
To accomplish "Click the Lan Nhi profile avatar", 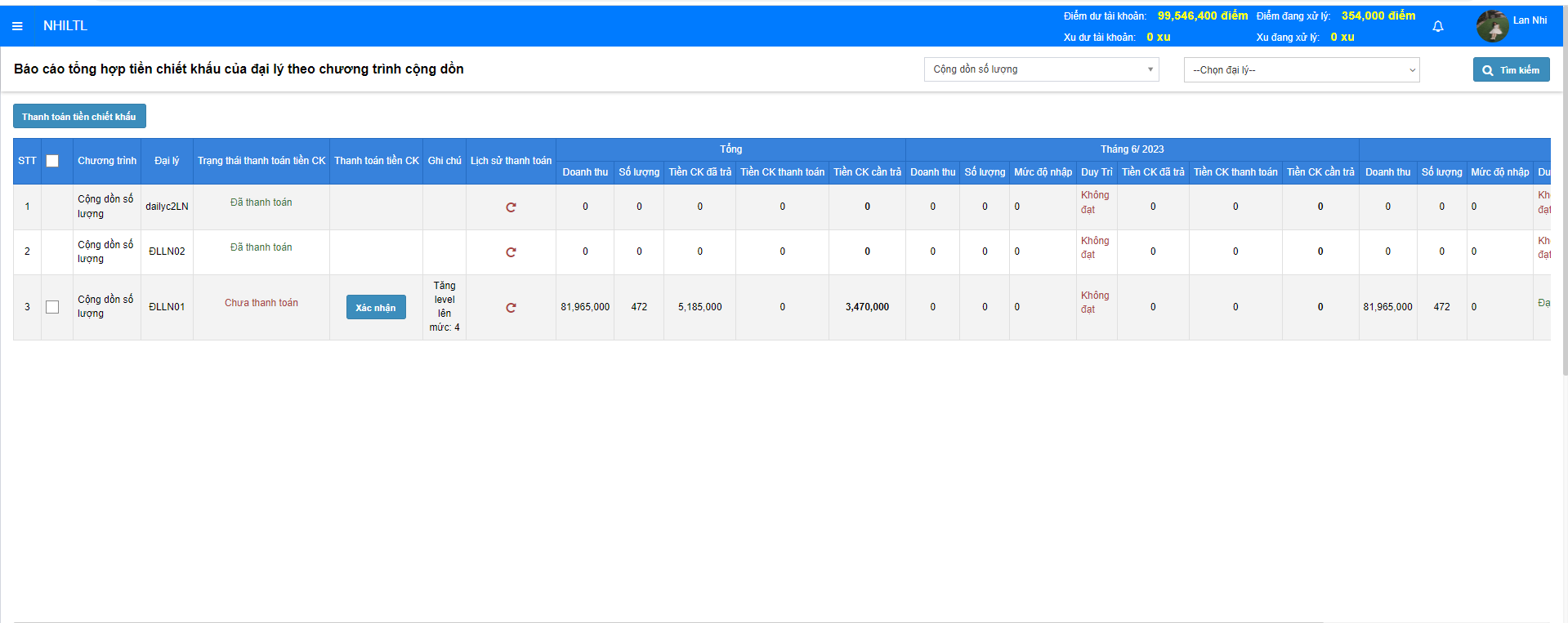I will 1492,26.
